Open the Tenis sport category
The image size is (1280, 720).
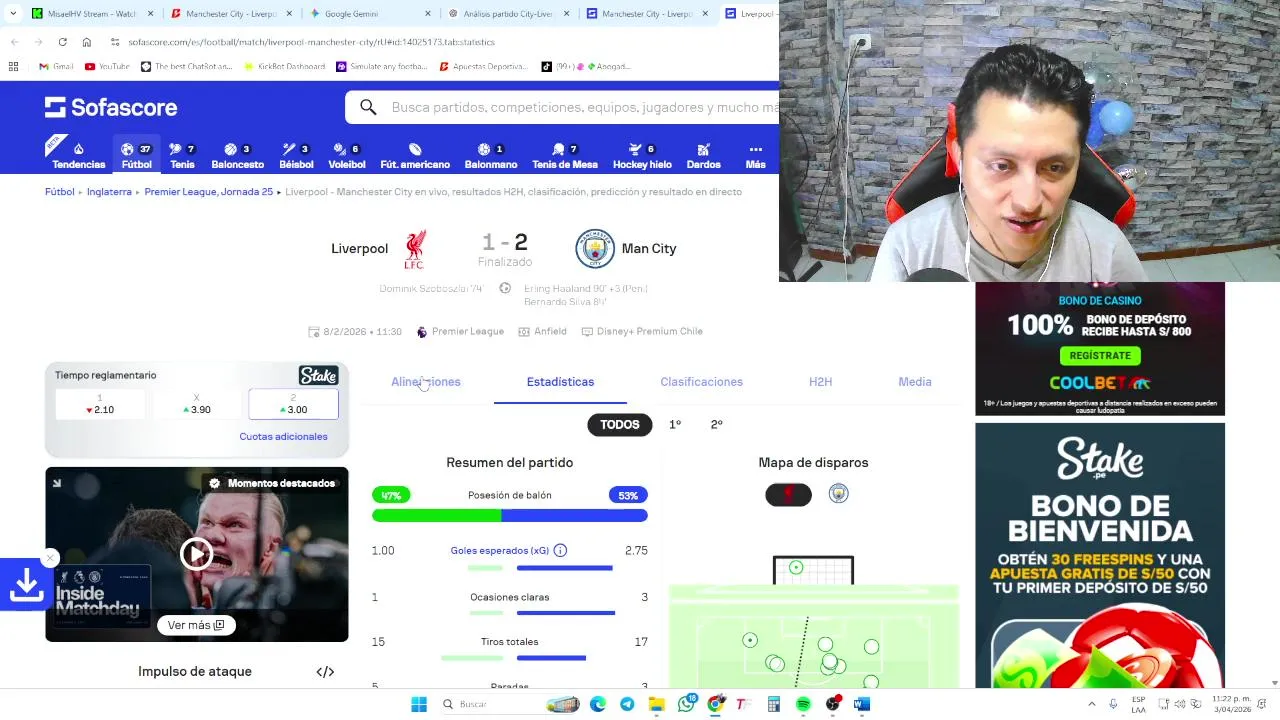[x=182, y=156]
